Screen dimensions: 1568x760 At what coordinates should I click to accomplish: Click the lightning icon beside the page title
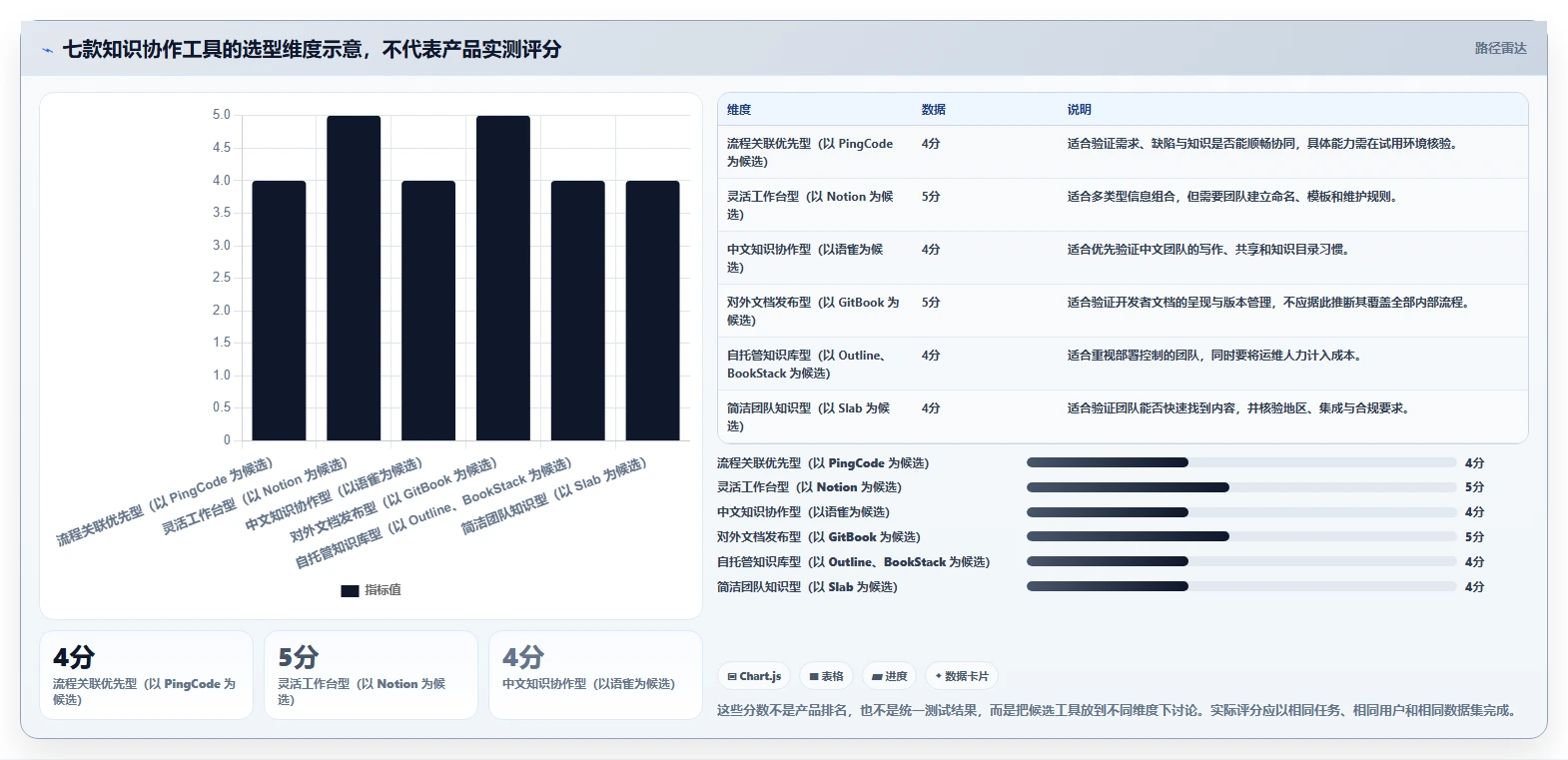pyautogui.click(x=48, y=49)
